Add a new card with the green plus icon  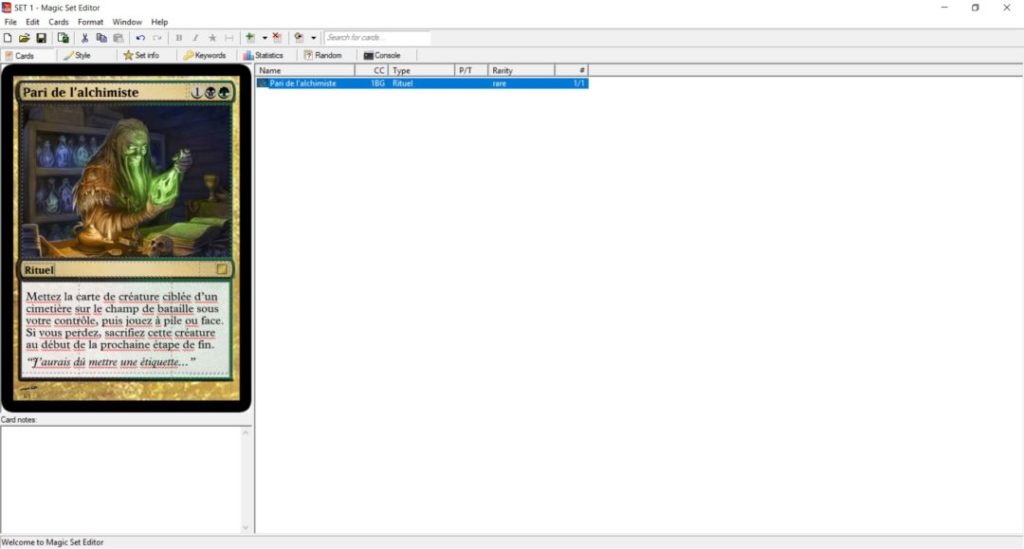coord(250,38)
